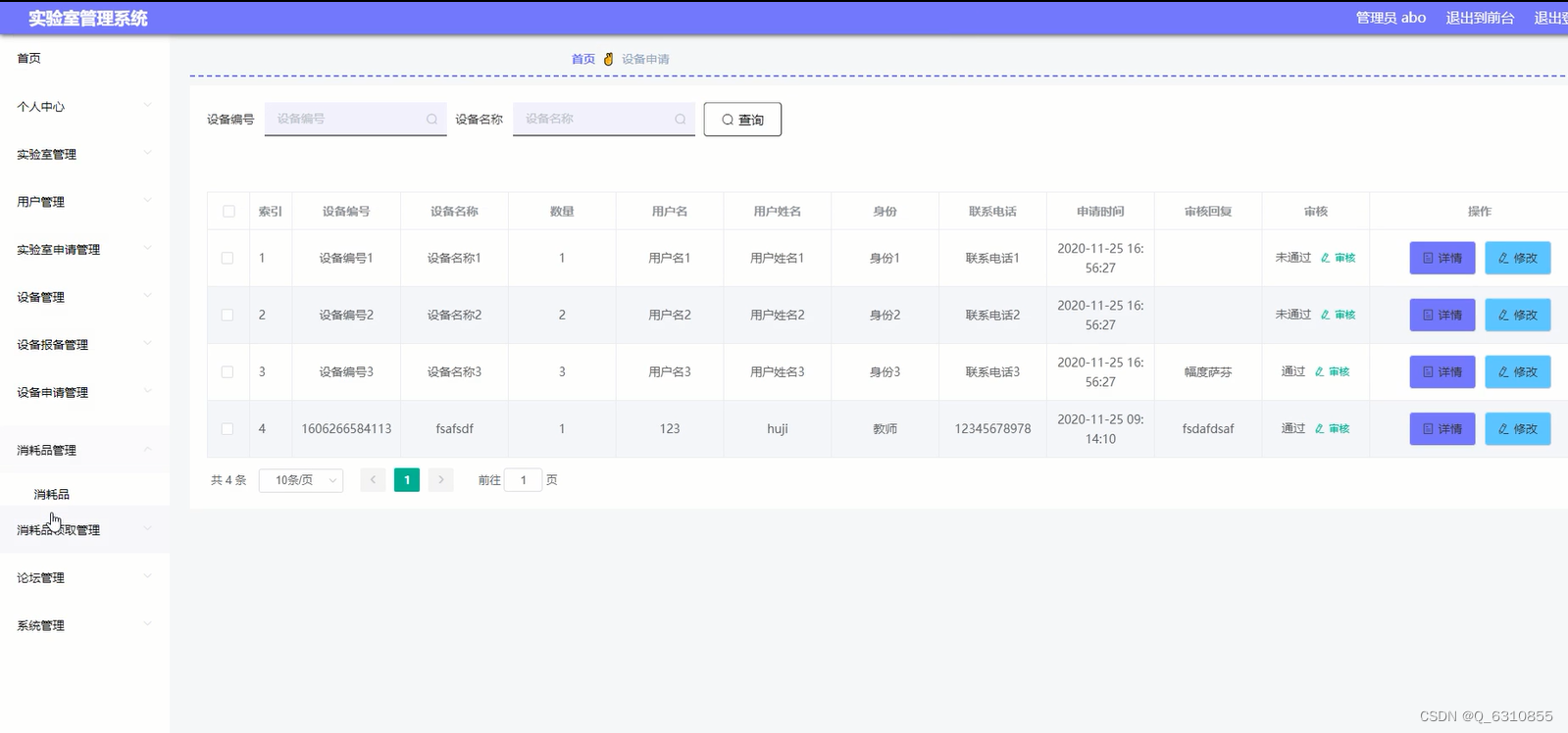Check the checkbox for row 设备编号2
Screen dimensions: 1568x733
point(228,315)
